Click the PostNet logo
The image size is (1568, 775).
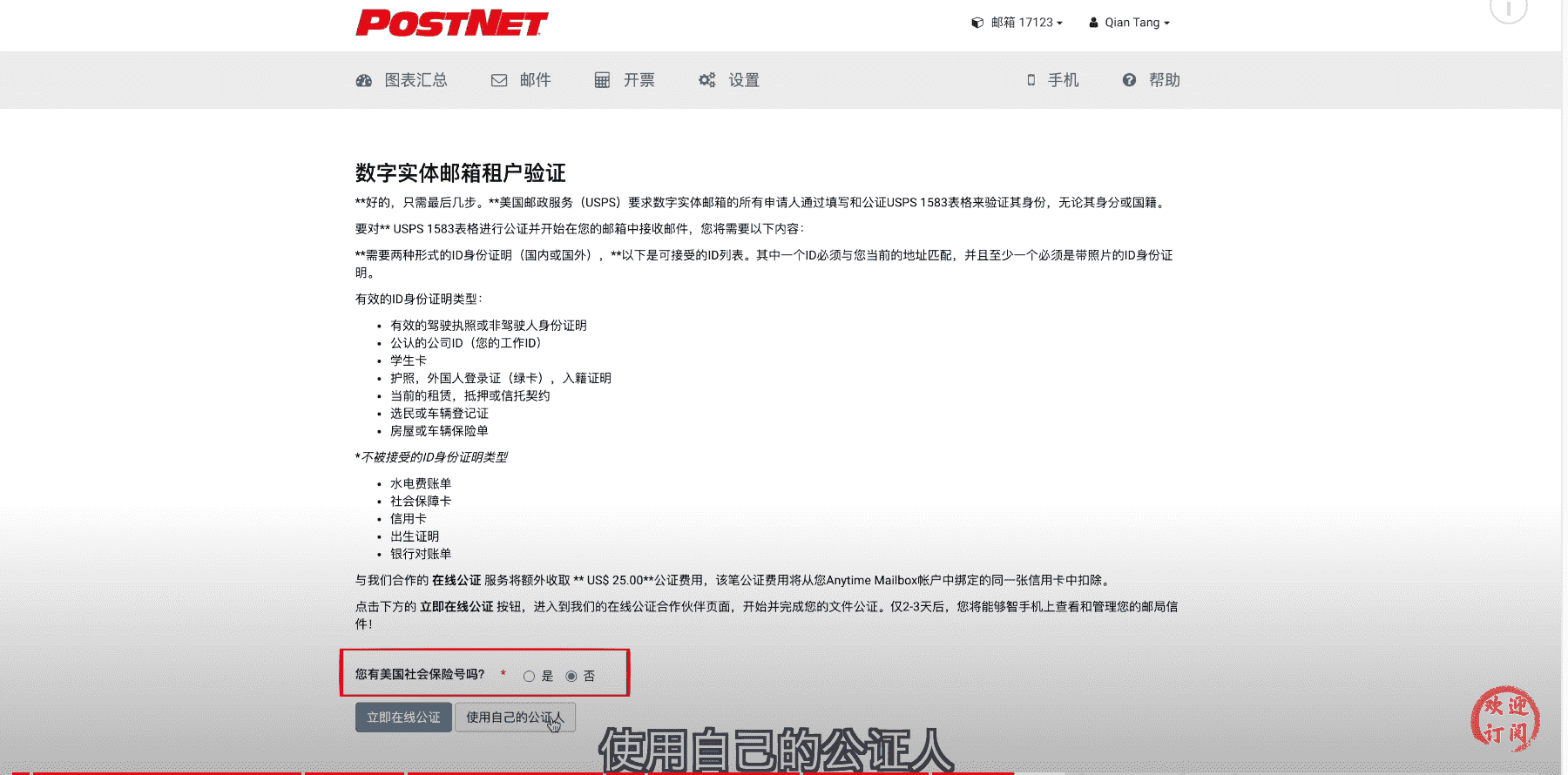click(451, 24)
